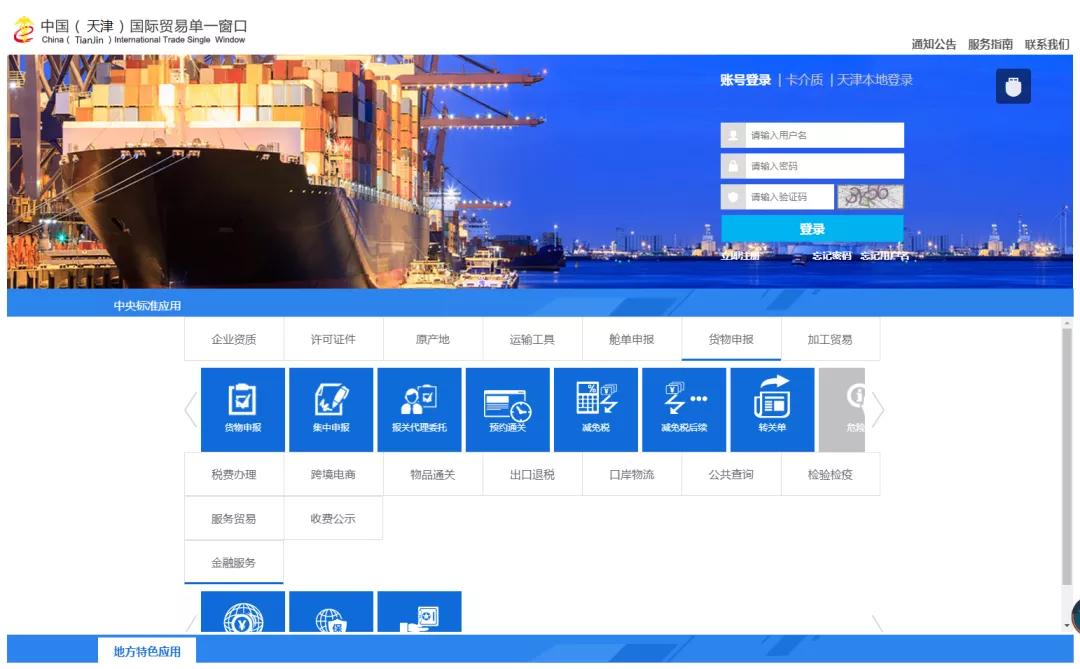Select the 企业资质 category tab
The width and height of the screenshot is (1080, 669).
233,339
